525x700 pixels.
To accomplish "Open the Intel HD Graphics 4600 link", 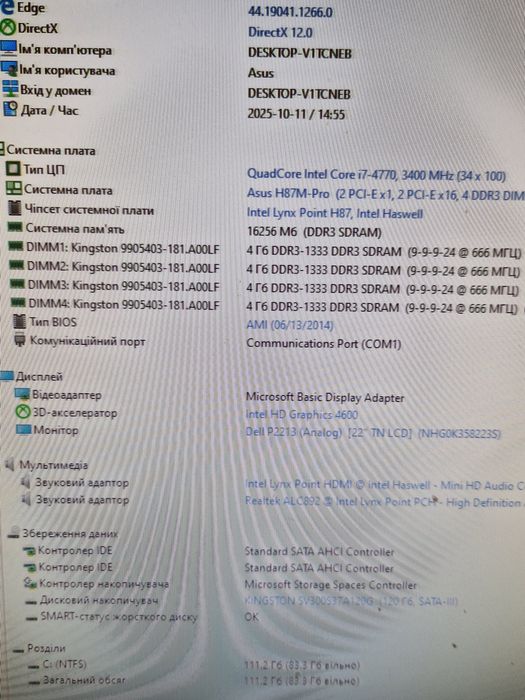I will (x=301, y=414).
